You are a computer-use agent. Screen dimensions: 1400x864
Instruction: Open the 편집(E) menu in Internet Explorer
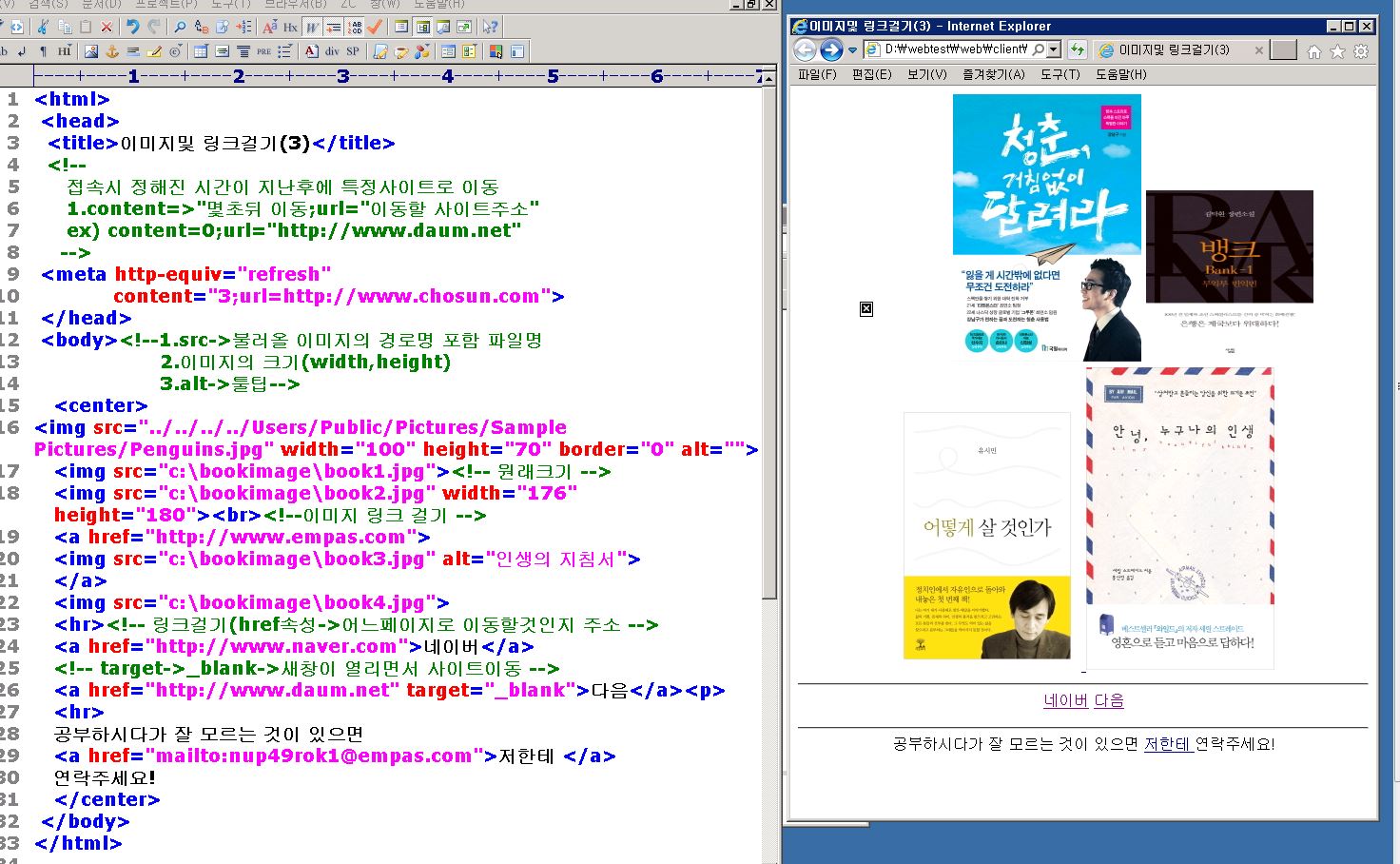point(871,74)
